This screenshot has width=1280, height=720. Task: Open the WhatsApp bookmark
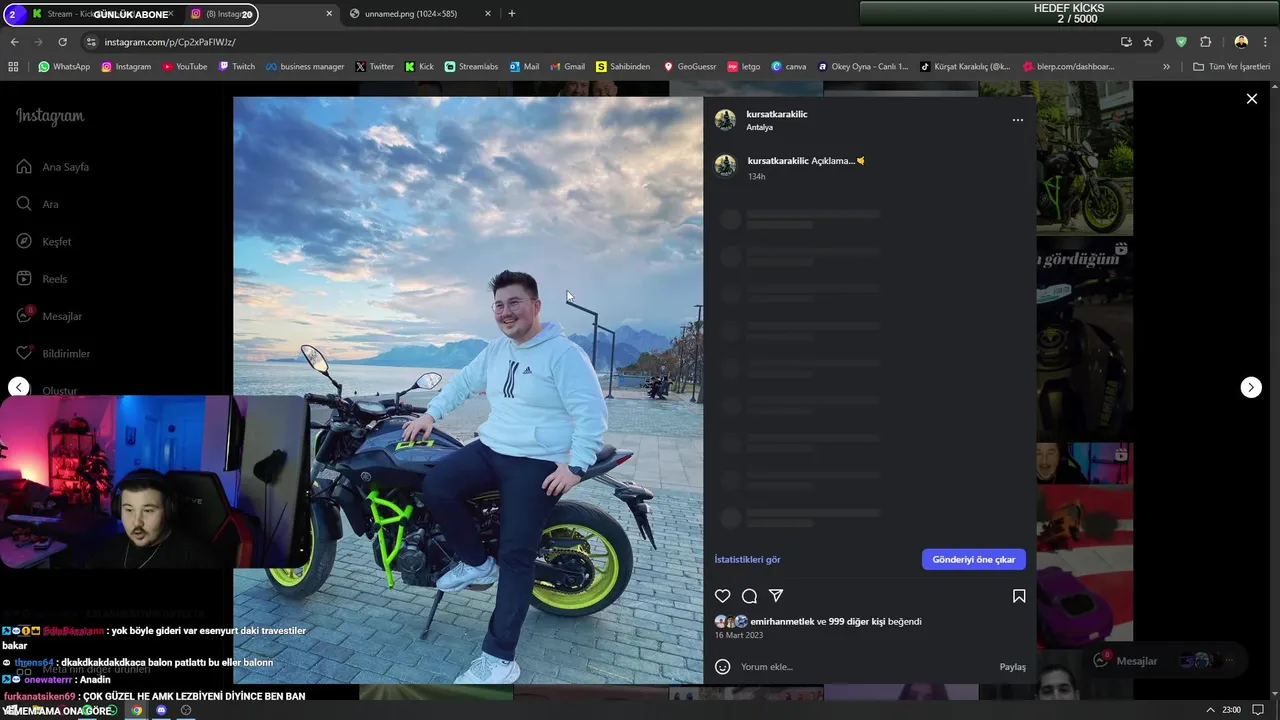[x=64, y=67]
